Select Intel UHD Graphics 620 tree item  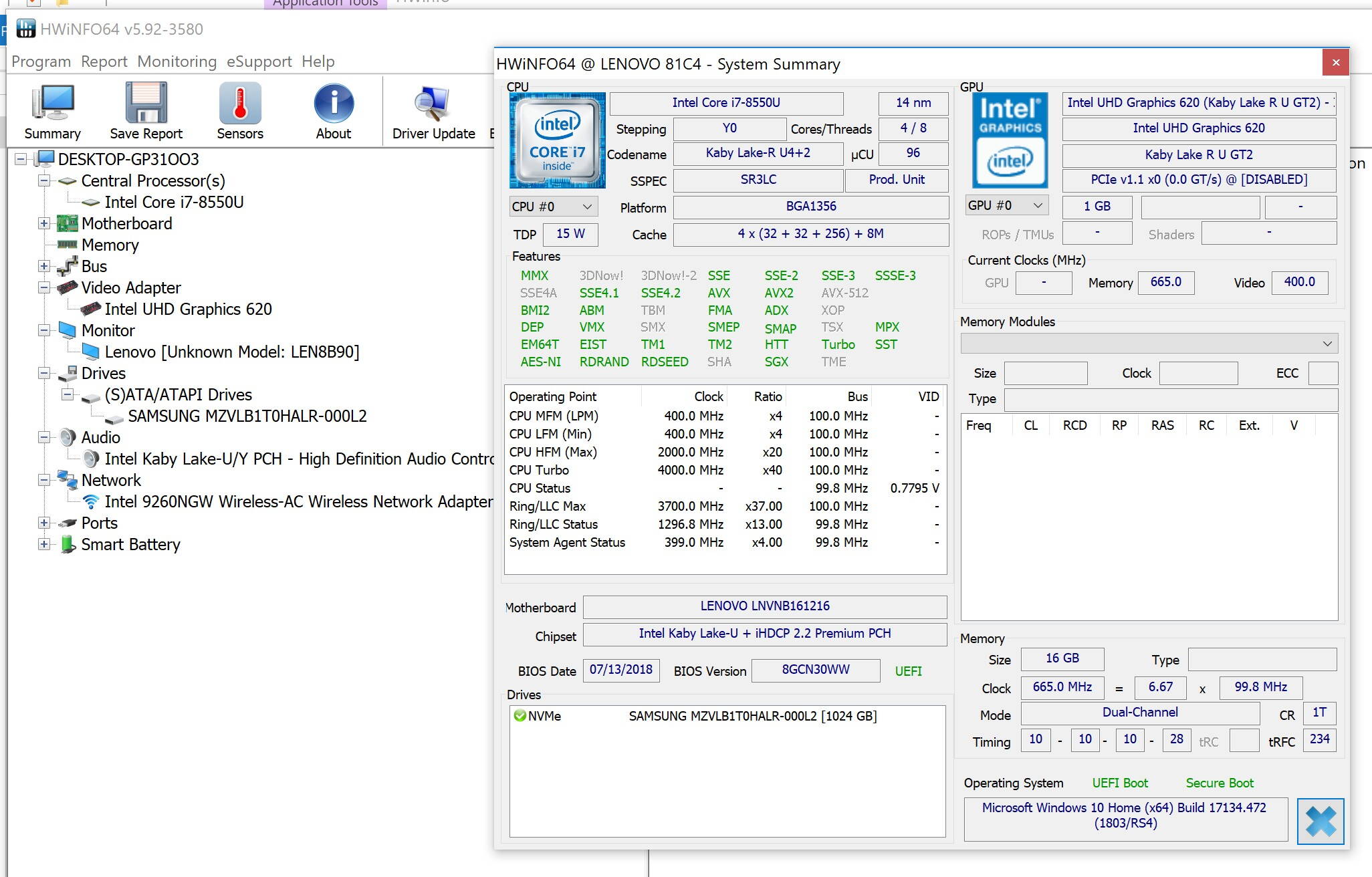[x=188, y=309]
